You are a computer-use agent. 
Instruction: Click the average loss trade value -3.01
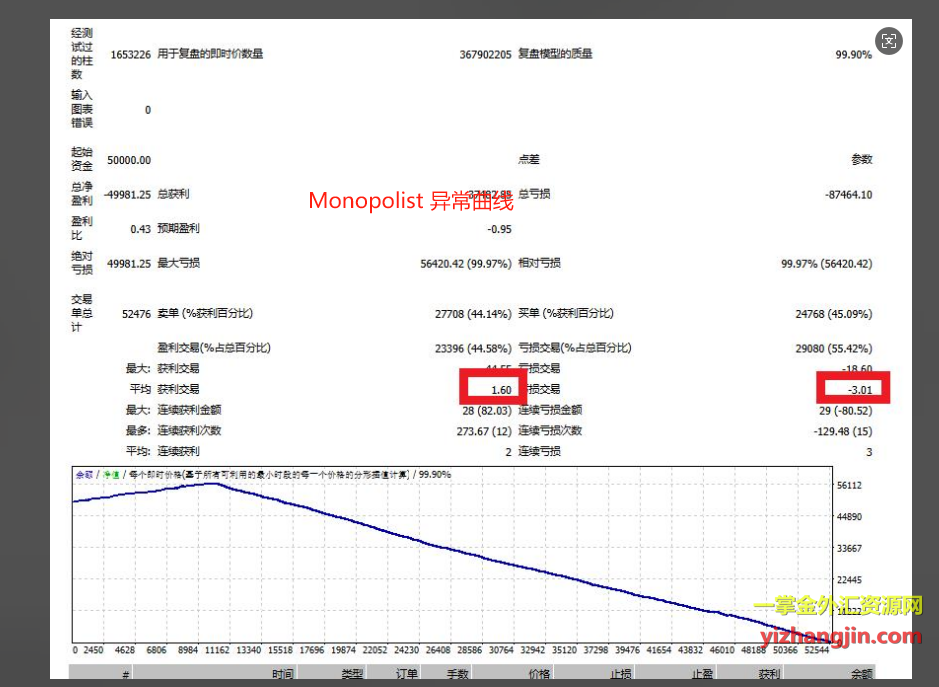point(860,391)
